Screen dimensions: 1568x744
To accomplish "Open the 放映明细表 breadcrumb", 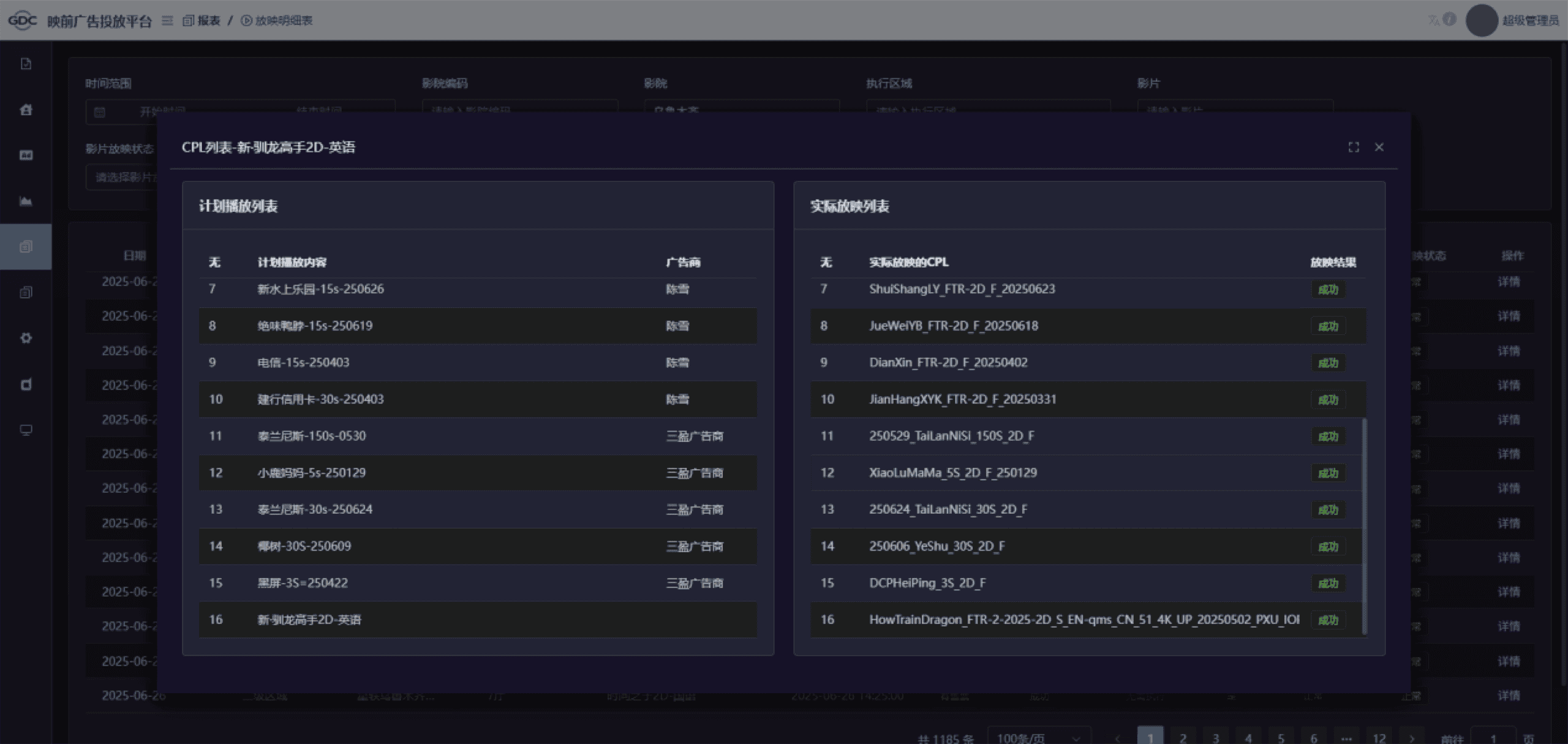I will (x=277, y=21).
